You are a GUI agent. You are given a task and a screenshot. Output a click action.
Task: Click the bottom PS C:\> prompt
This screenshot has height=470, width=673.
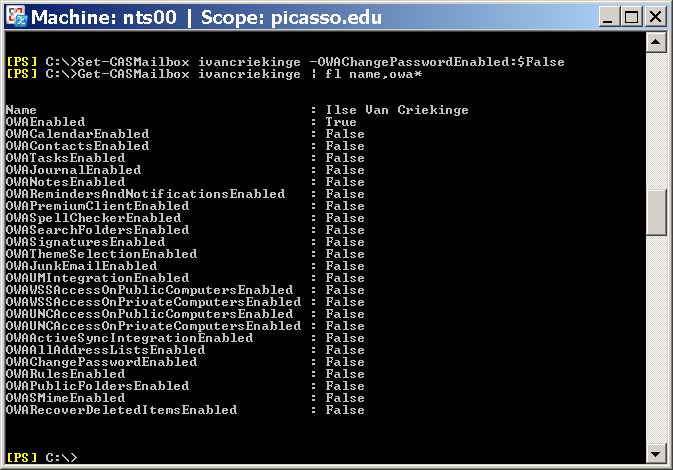42,457
